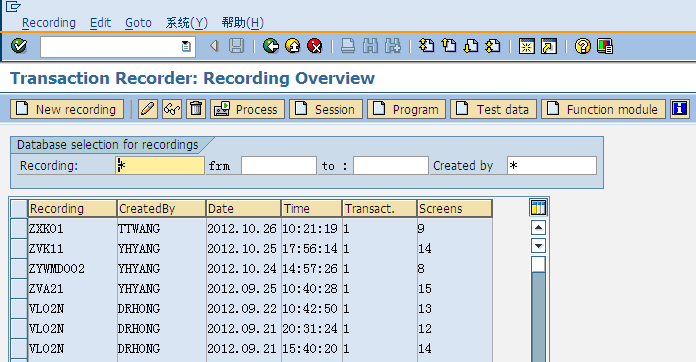Click the Recording column header
The width and height of the screenshot is (696, 362).
[x=72, y=209]
